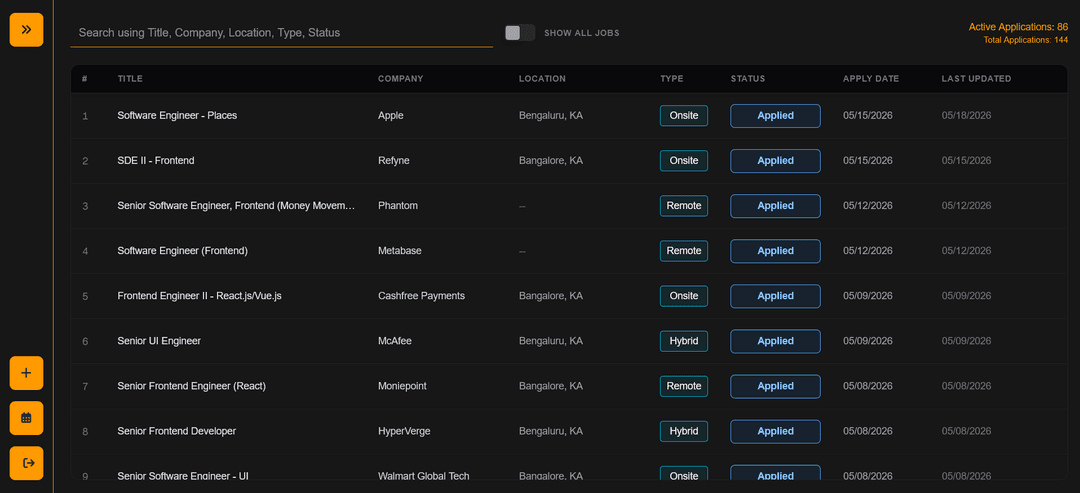
Task: Click 'Total Applications: 144' counter
Action: click(1026, 40)
